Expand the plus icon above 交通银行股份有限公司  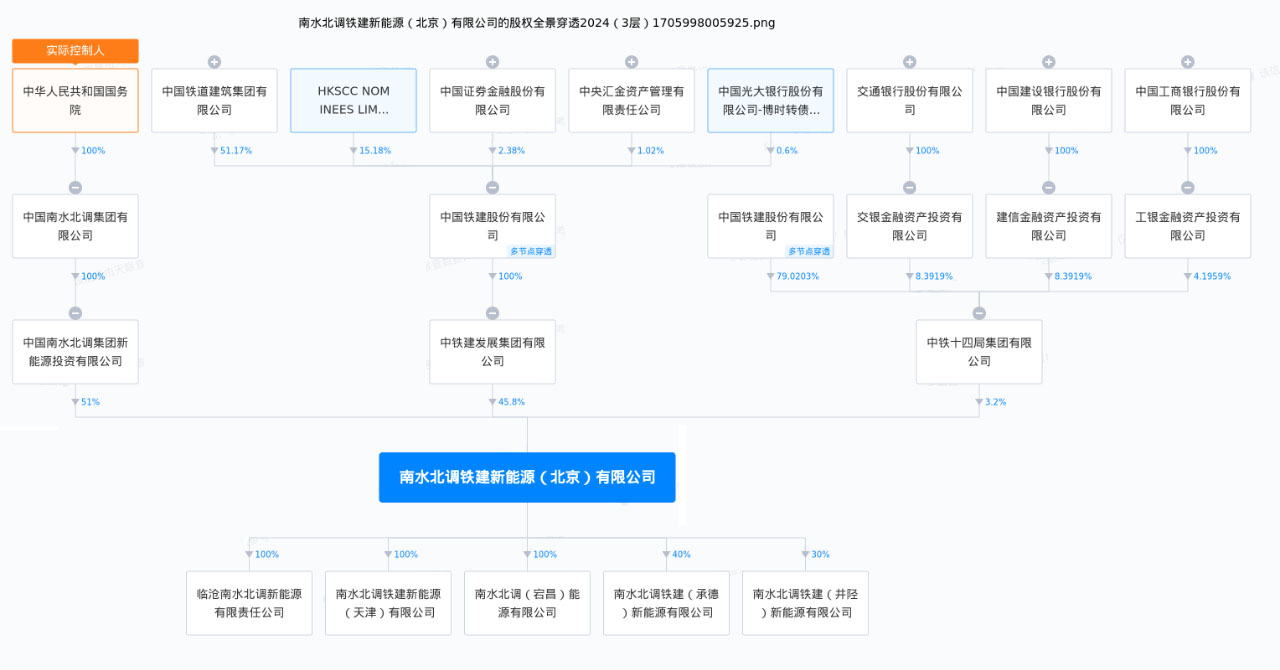click(909, 62)
